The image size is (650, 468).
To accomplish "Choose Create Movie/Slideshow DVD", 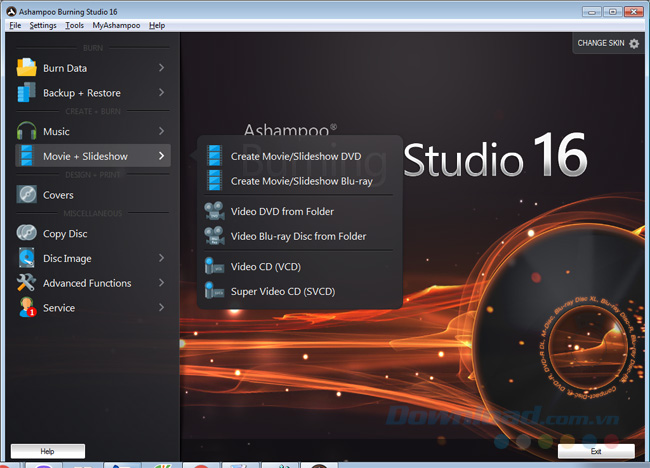I will [295, 156].
